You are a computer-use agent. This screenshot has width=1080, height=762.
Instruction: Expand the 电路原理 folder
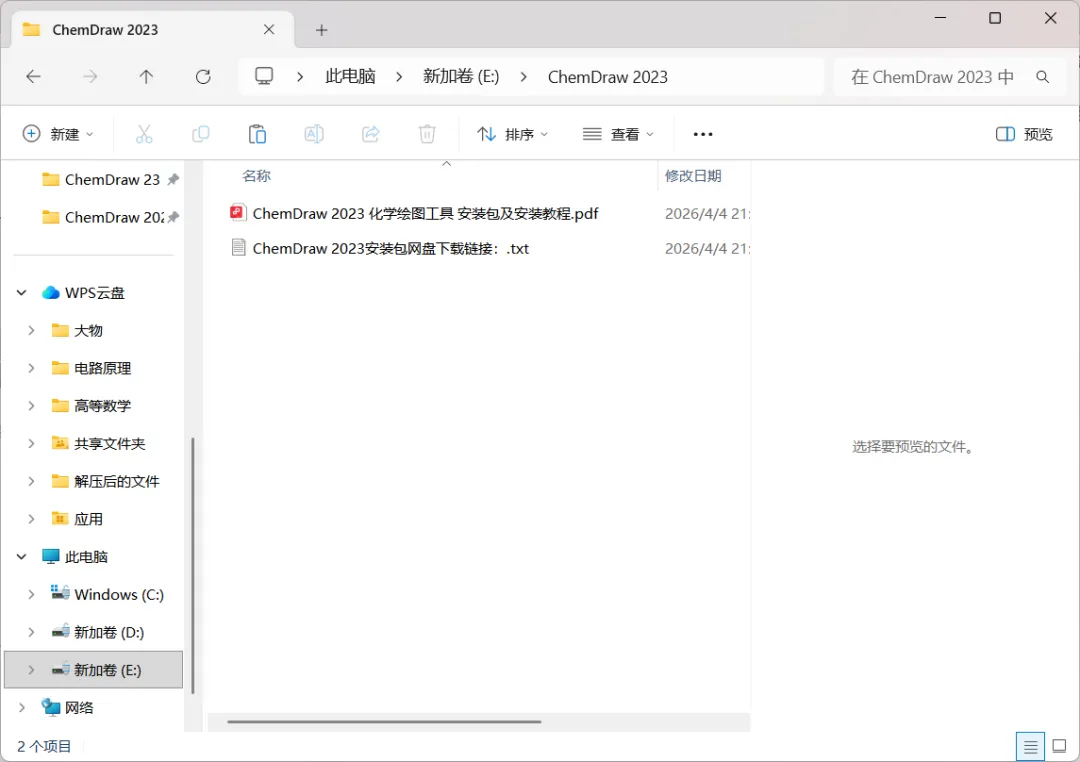(31, 368)
